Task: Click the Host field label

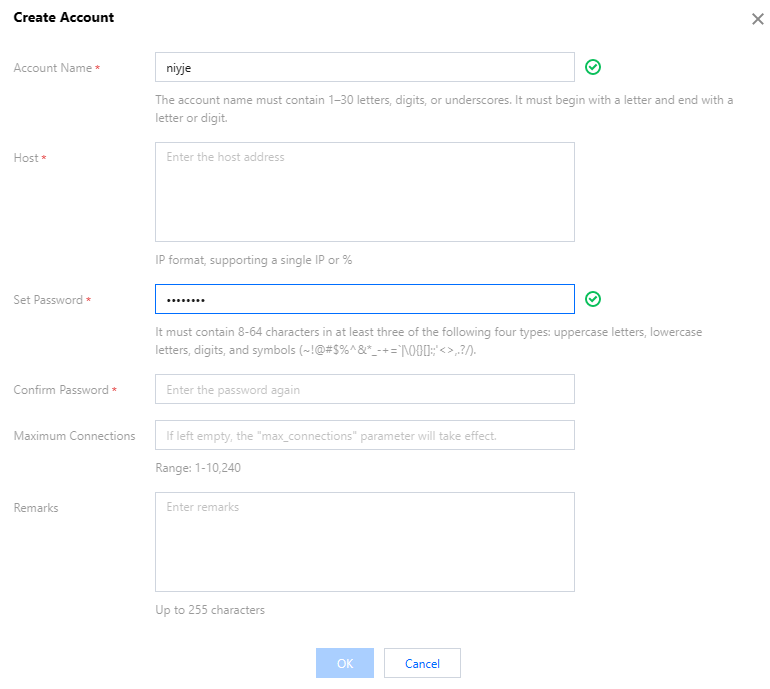Action: point(26,158)
